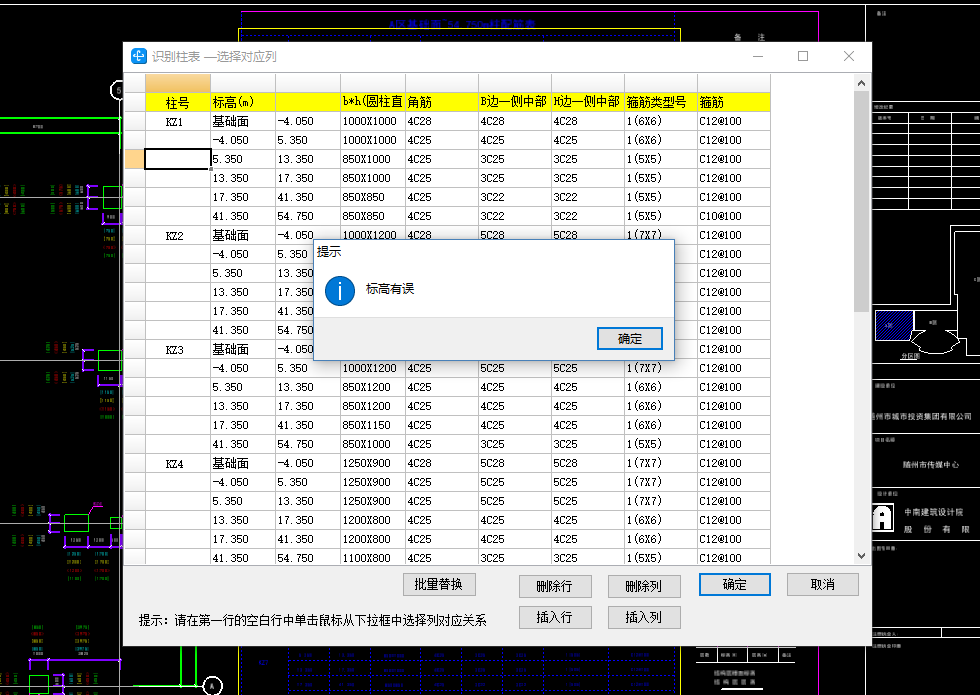Open the blank dropdown cell above the 柱号 header

177,83
